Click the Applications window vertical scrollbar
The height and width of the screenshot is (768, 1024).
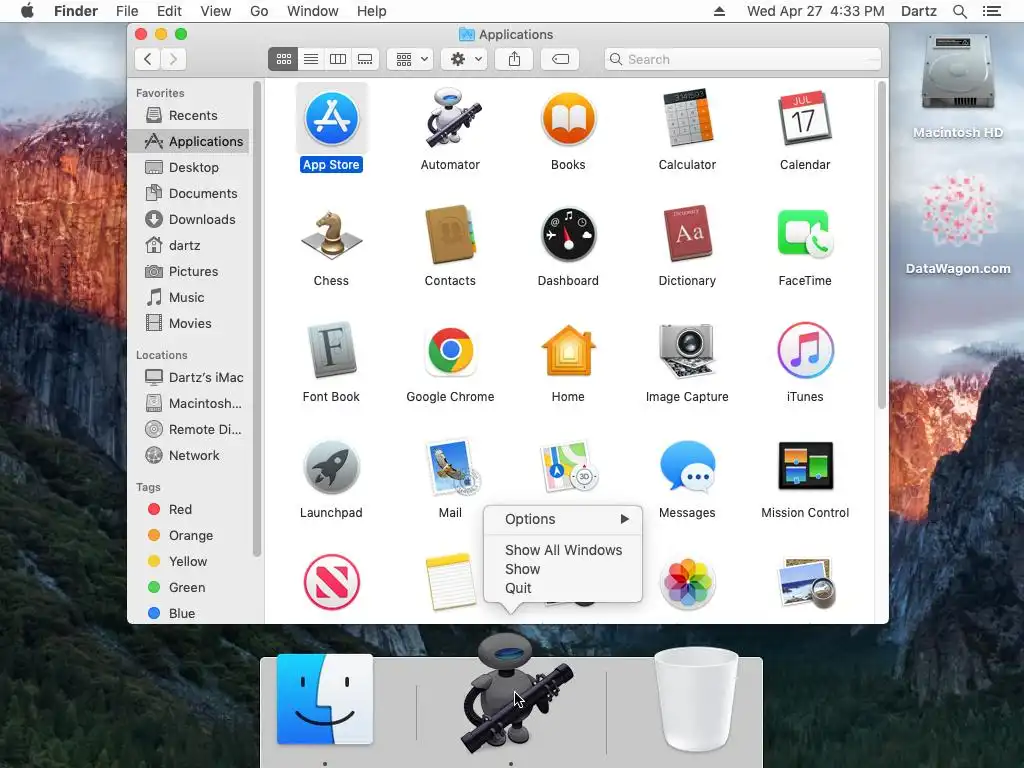pos(882,246)
